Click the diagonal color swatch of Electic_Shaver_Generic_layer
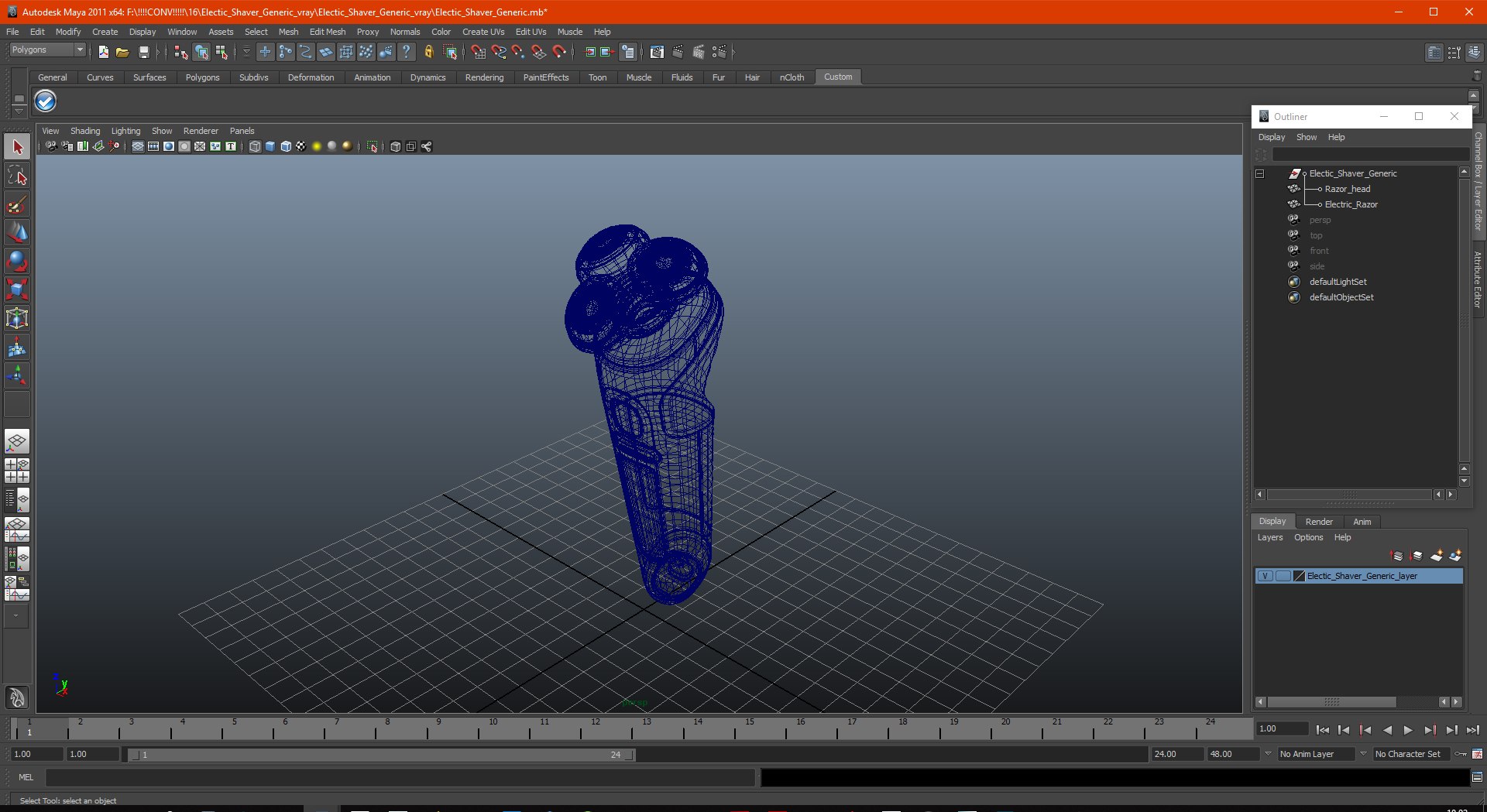The image size is (1487, 812). [x=1300, y=576]
